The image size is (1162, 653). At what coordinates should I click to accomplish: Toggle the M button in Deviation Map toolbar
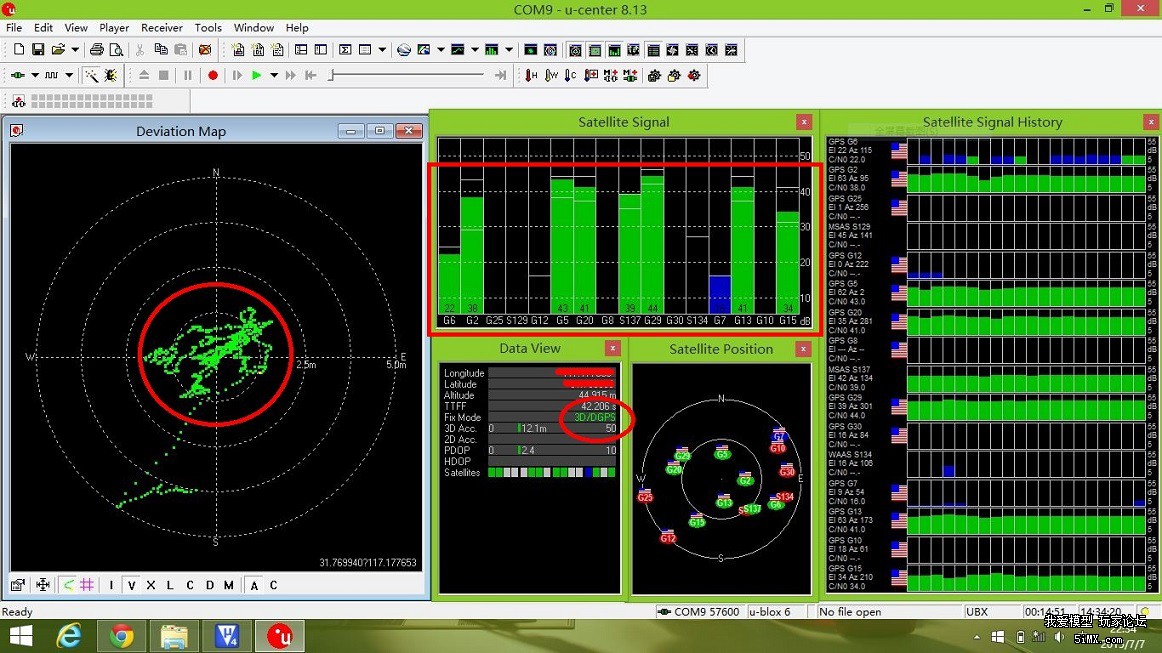pos(229,585)
